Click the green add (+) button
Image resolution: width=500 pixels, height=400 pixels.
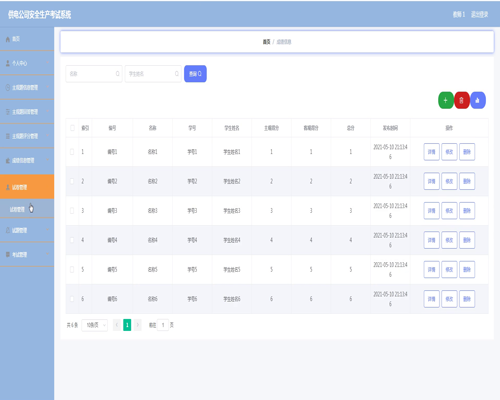point(446,100)
